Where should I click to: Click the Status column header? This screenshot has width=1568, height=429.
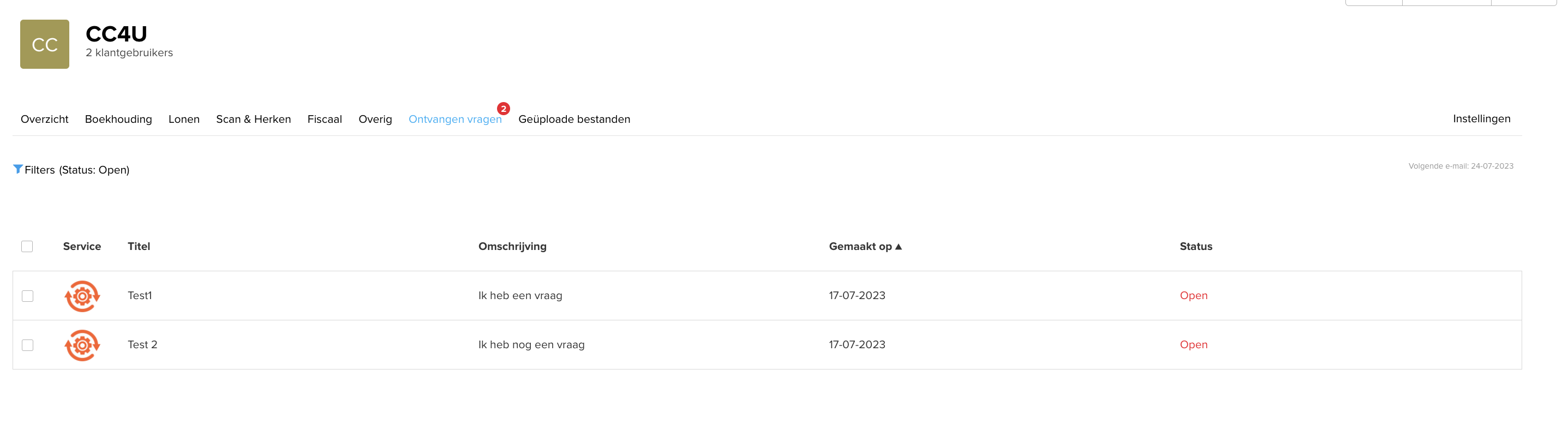point(1195,247)
